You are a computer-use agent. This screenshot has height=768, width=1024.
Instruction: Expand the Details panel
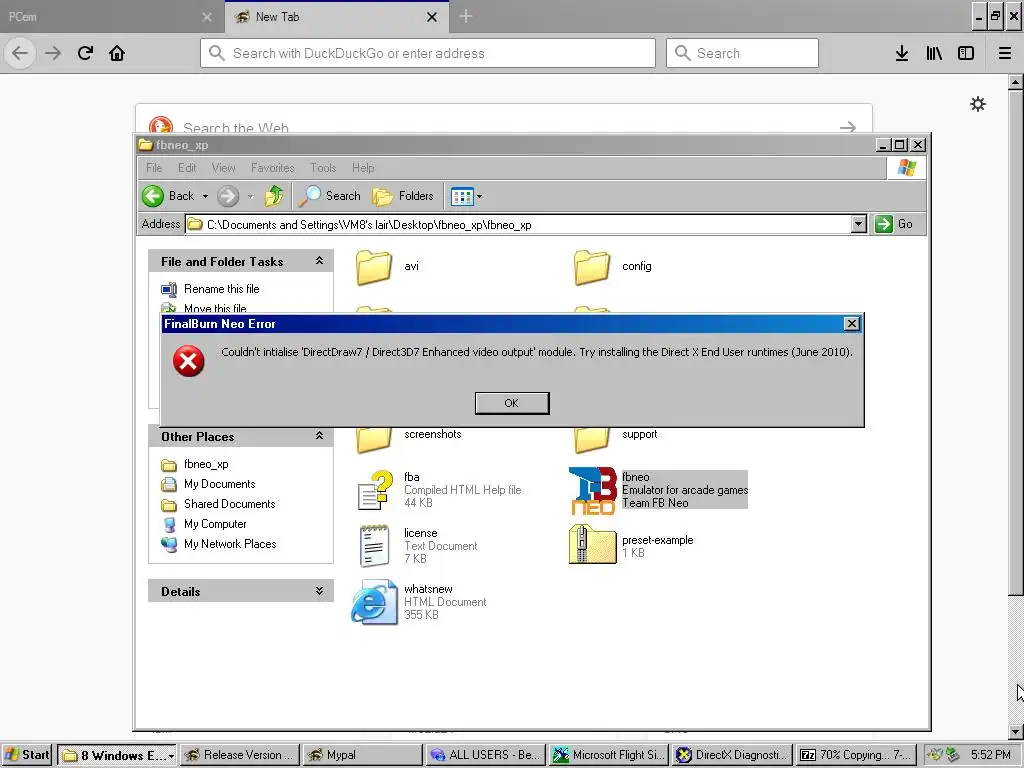click(x=319, y=591)
